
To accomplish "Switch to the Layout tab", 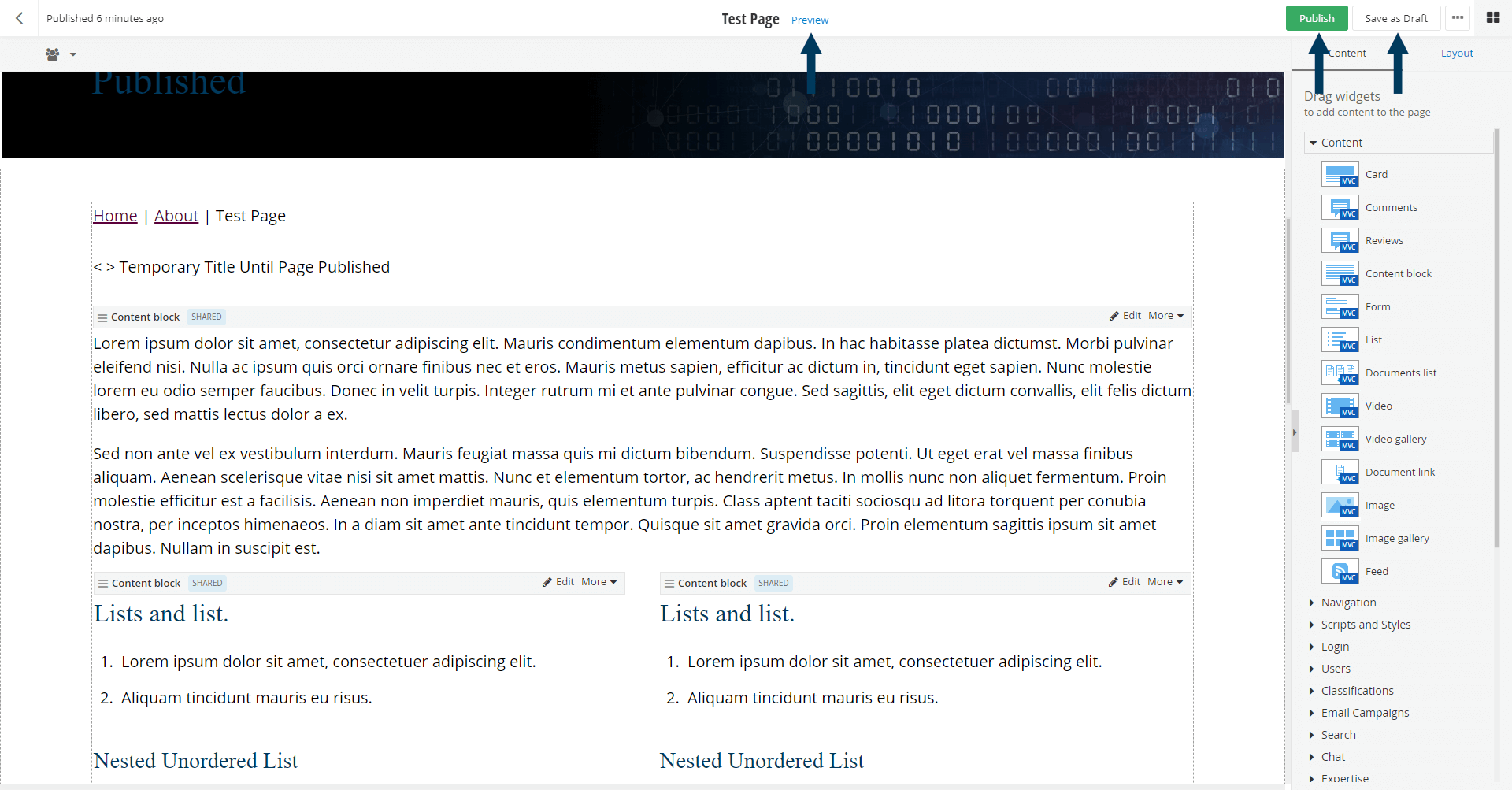I will [x=1457, y=53].
